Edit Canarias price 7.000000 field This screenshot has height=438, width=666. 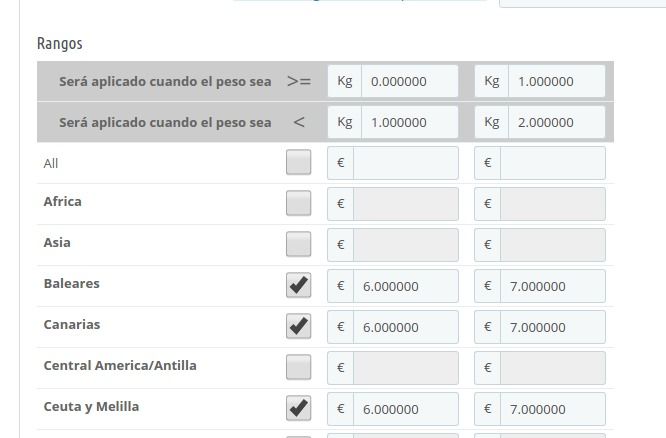tap(553, 327)
